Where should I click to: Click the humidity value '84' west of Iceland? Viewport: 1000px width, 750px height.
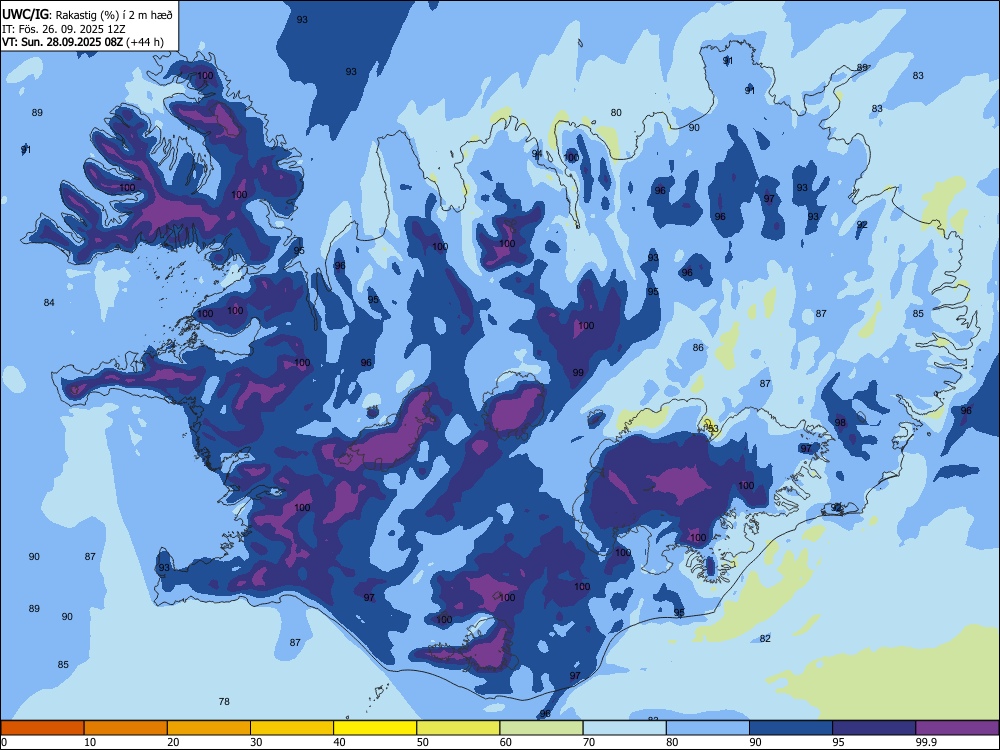[x=49, y=302]
